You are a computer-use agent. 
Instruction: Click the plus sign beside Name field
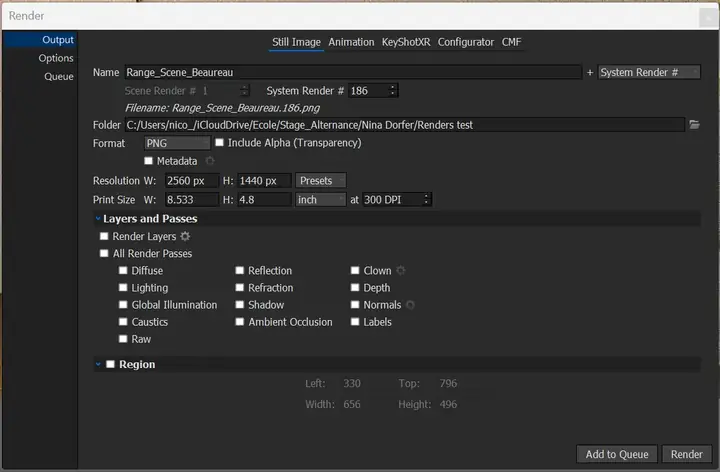coord(590,73)
